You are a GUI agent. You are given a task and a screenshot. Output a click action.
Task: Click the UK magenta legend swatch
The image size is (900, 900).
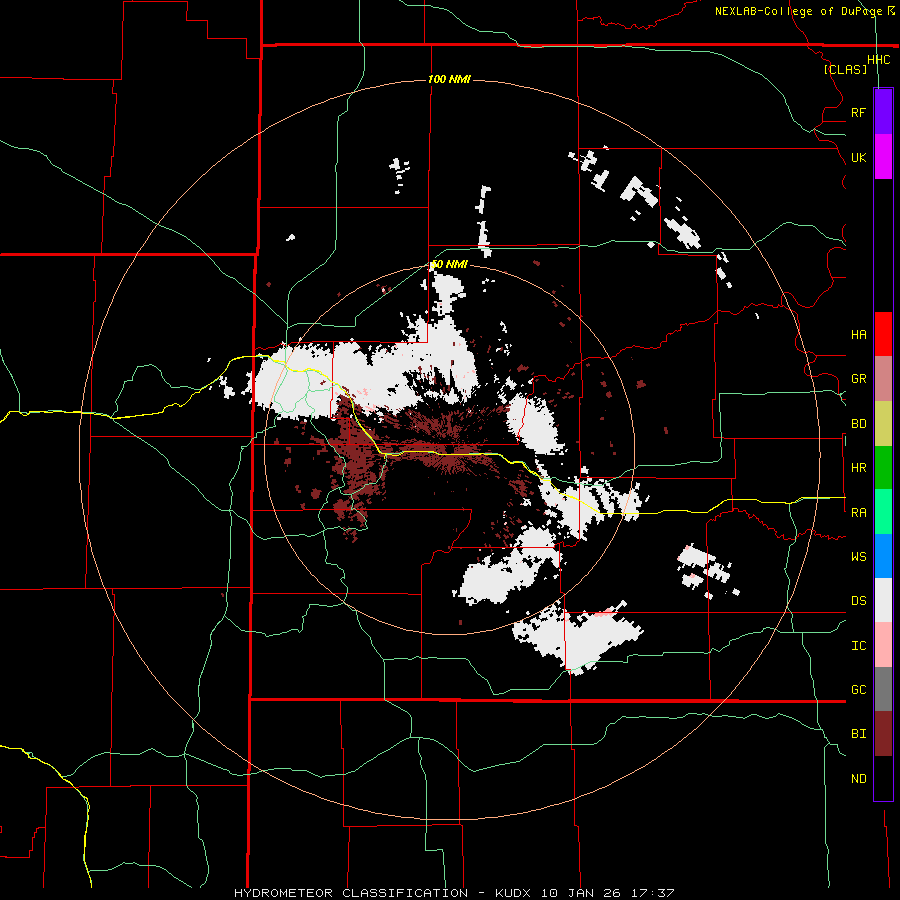click(883, 157)
